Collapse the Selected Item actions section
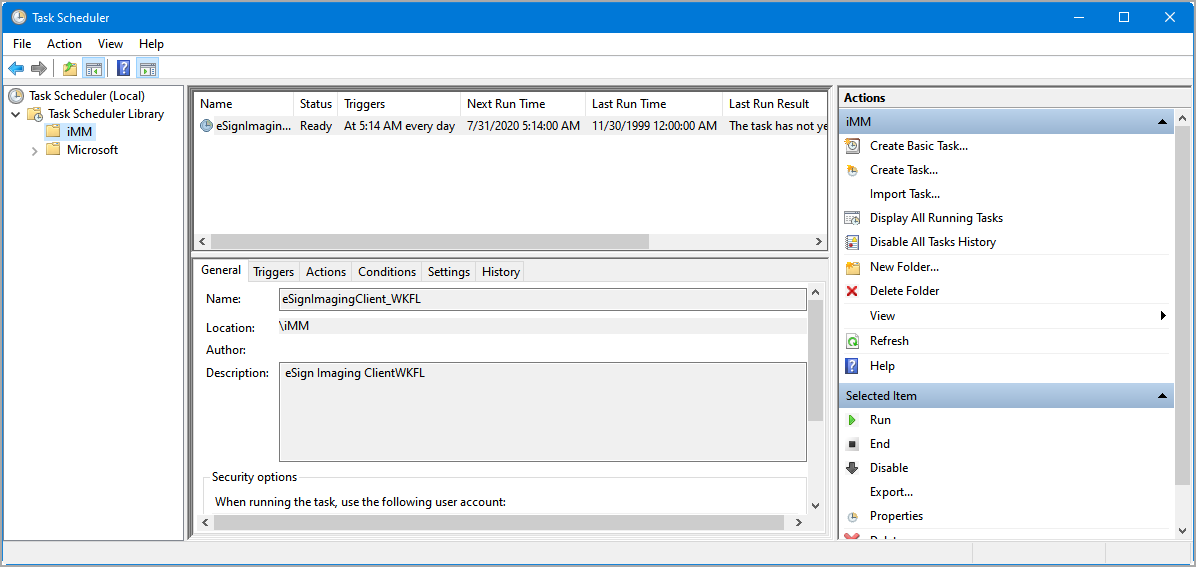Image resolution: width=1196 pixels, height=567 pixels. 1162,396
